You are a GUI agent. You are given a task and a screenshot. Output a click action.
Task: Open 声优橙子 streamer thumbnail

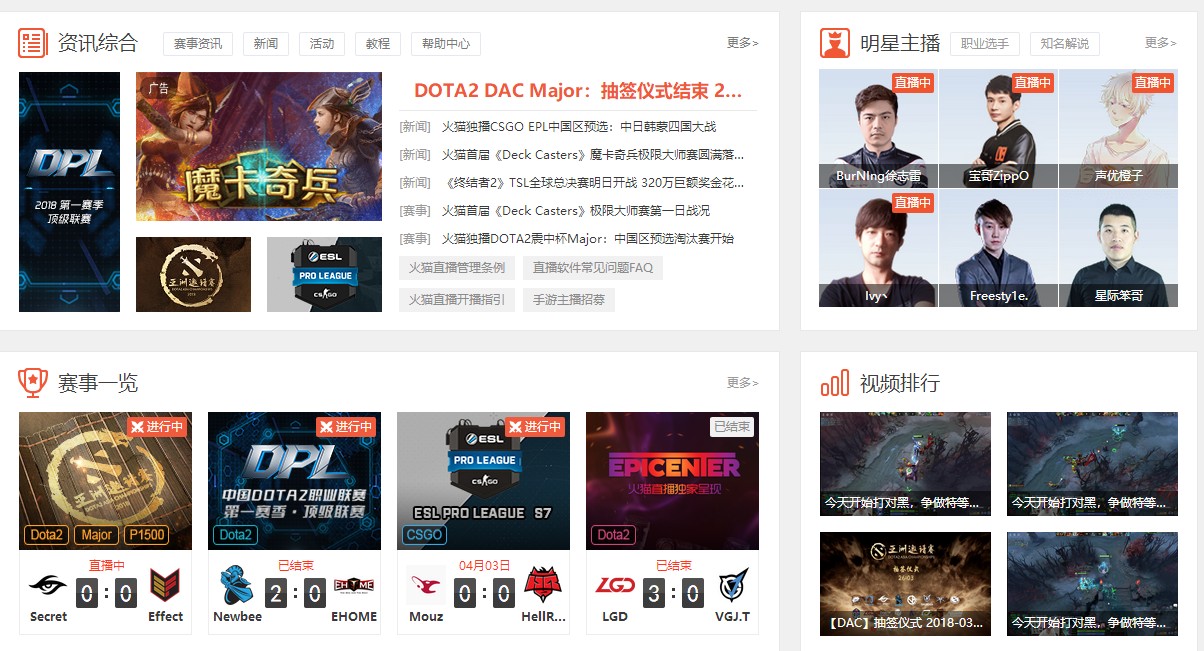(1118, 128)
